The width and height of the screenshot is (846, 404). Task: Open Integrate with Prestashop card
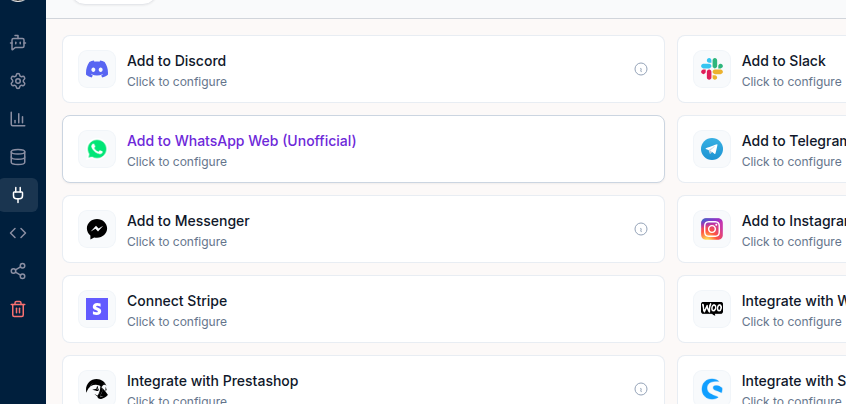pyautogui.click(x=363, y=380)
